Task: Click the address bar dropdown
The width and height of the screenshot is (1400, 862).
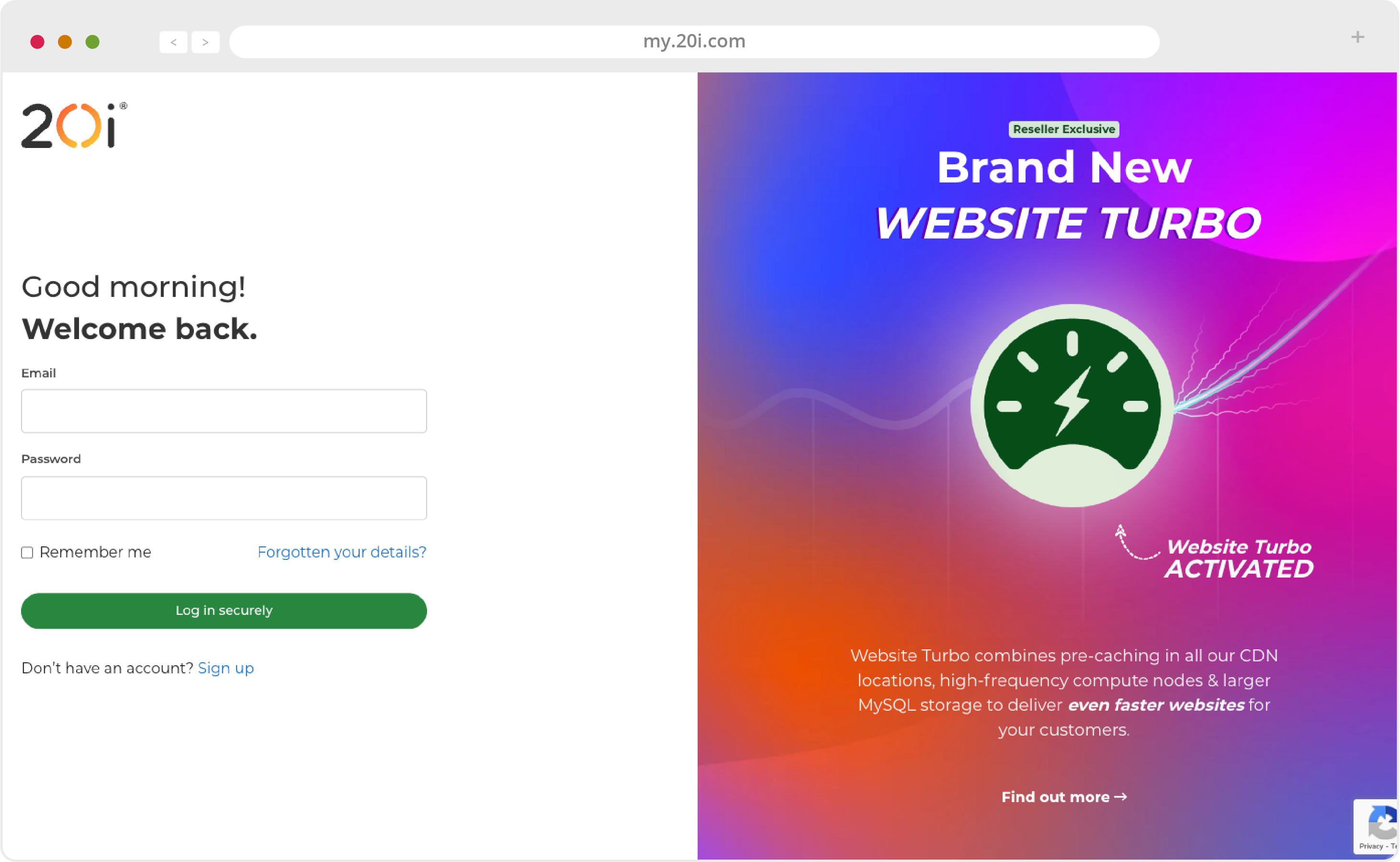Action: (x=694, y=40)
